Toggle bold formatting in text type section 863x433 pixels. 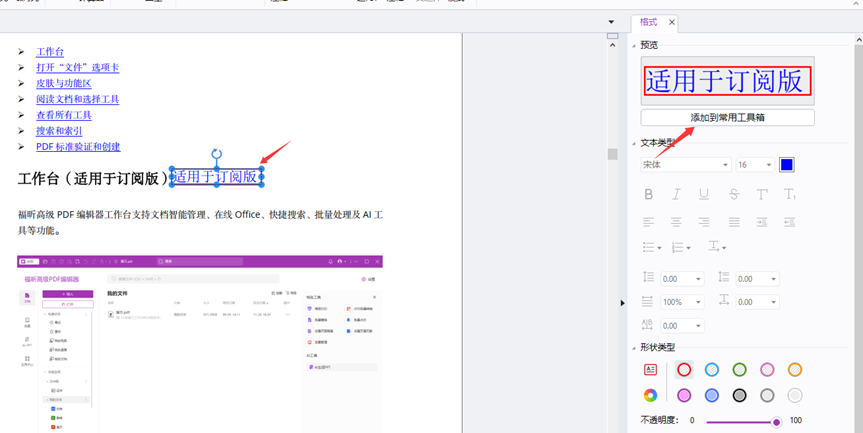(648, 194)
